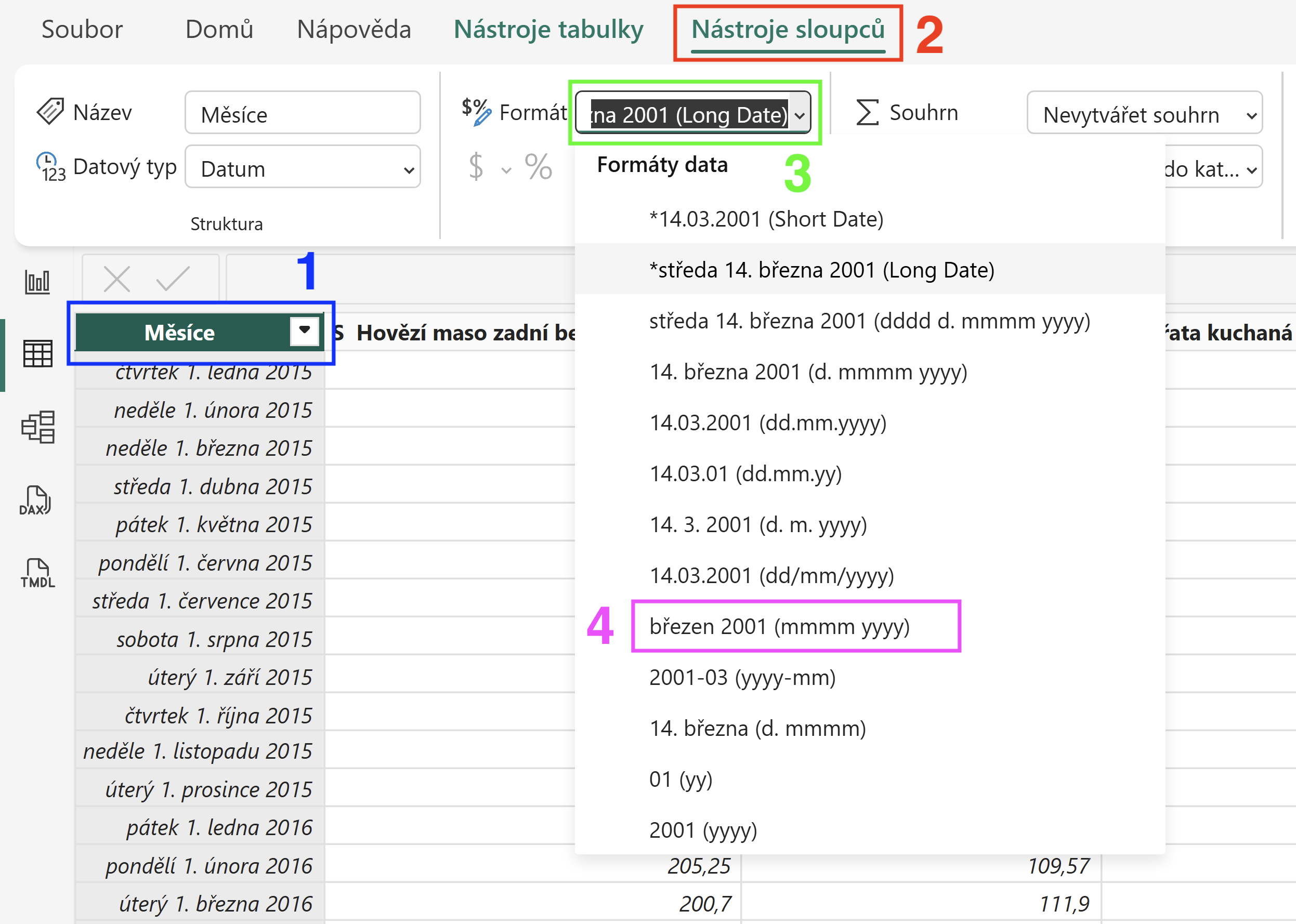This screenshot has height=924, width=1296.
Task: Click the cell 'pátek 1. května 2015'
Action: 200,524
